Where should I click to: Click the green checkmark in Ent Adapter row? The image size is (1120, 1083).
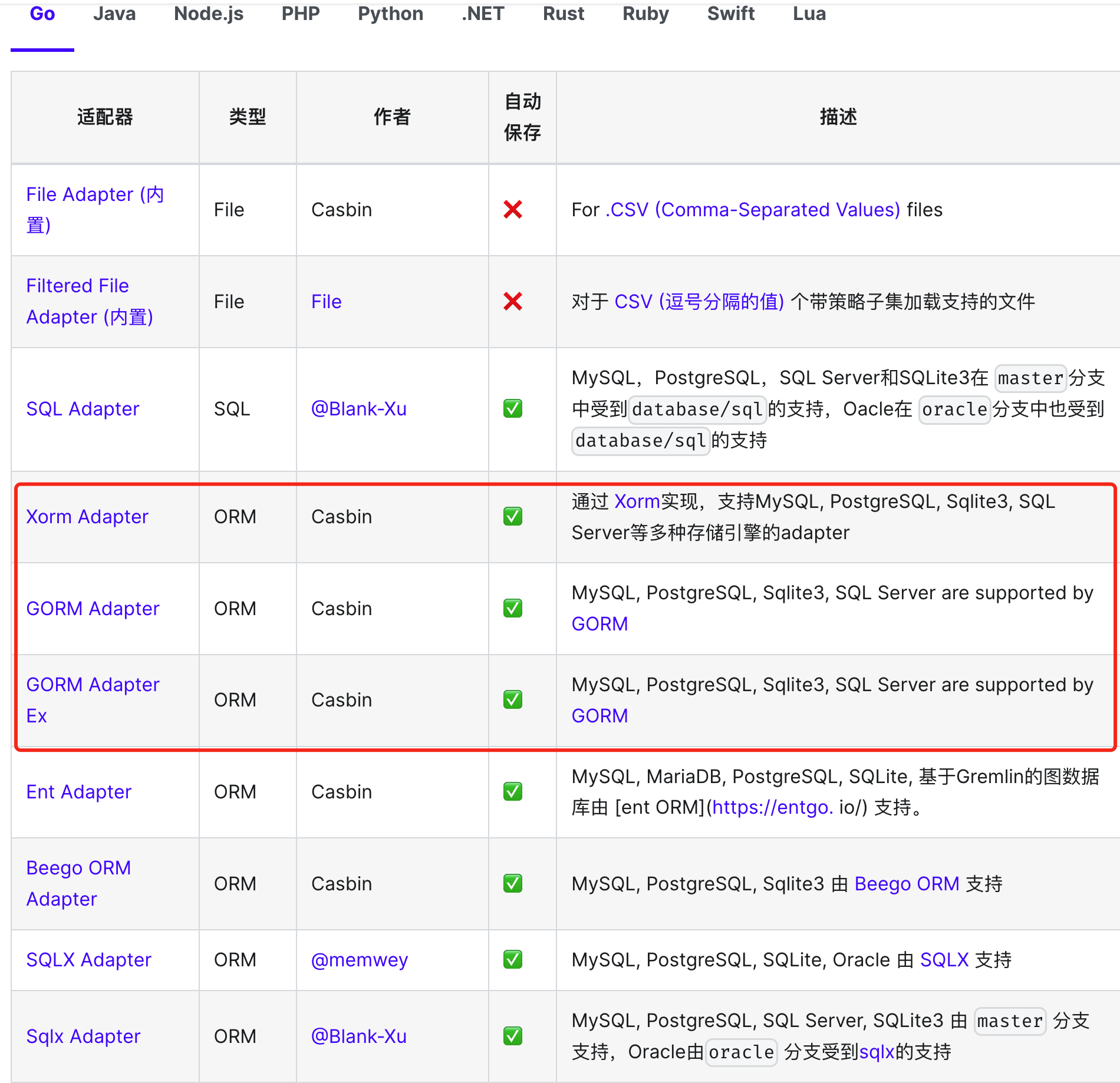tap(513, 791)
